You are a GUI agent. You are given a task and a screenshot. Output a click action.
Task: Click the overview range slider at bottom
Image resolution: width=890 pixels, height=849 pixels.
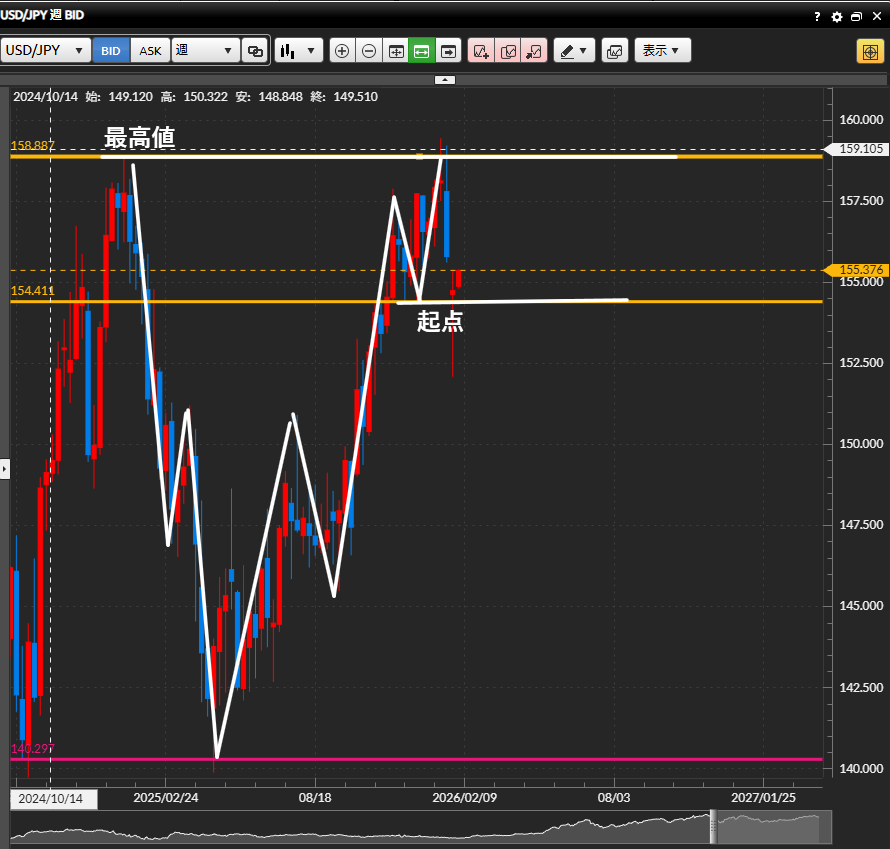(x=420, y=828)
